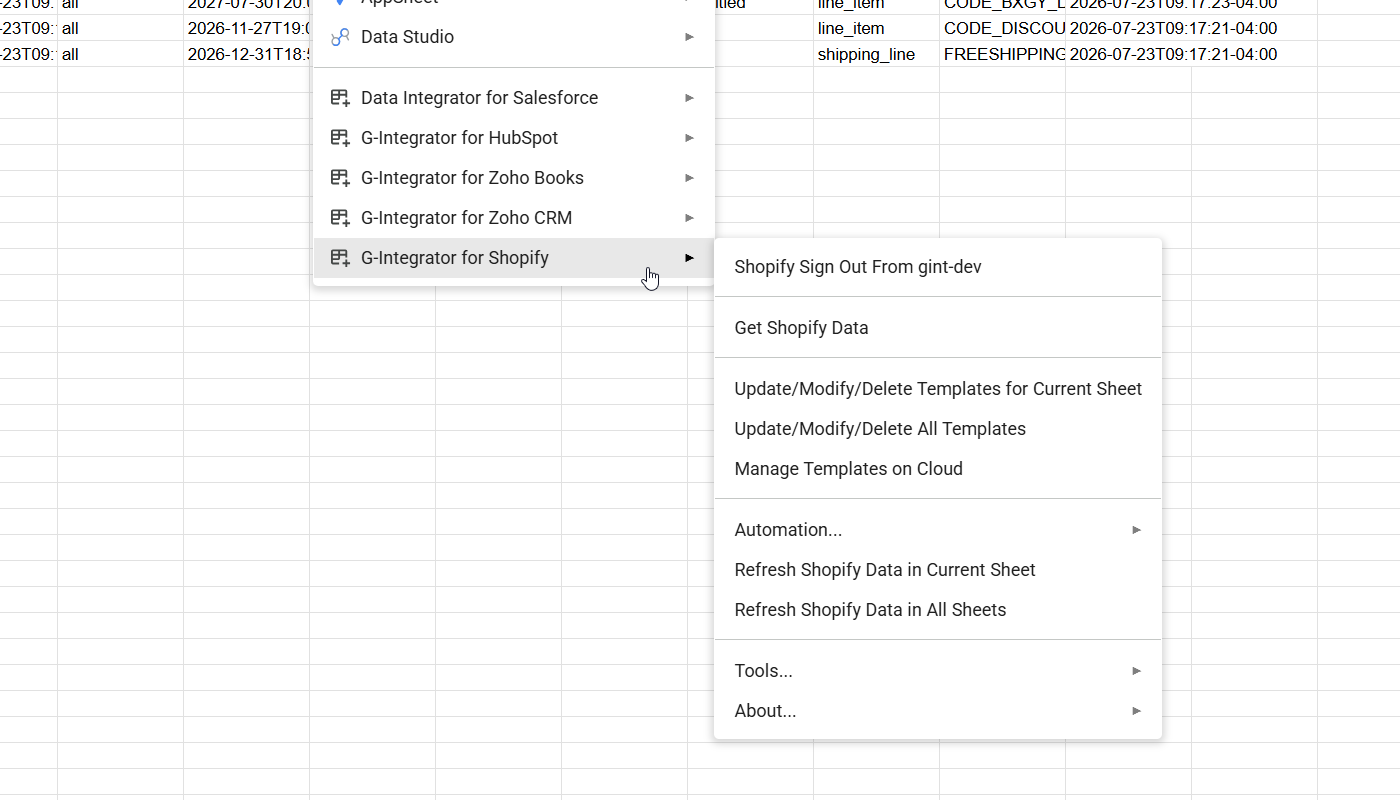Click the G-Integrator for HubSpot icon

tap(340, 138)
